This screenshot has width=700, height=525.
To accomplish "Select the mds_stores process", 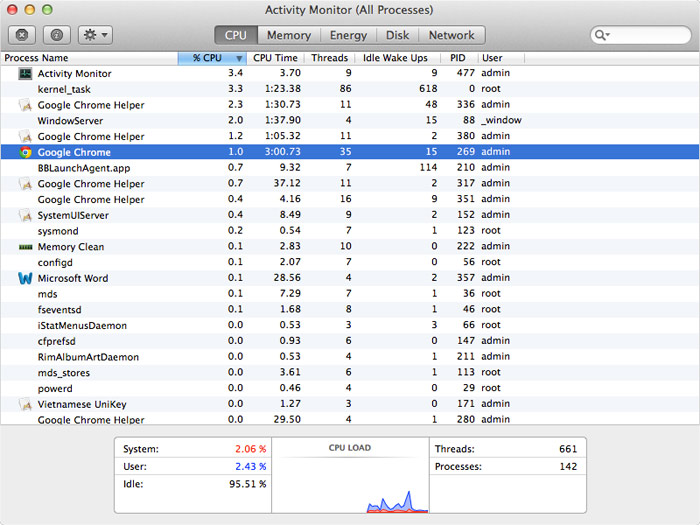I will (x=350, y=373).
